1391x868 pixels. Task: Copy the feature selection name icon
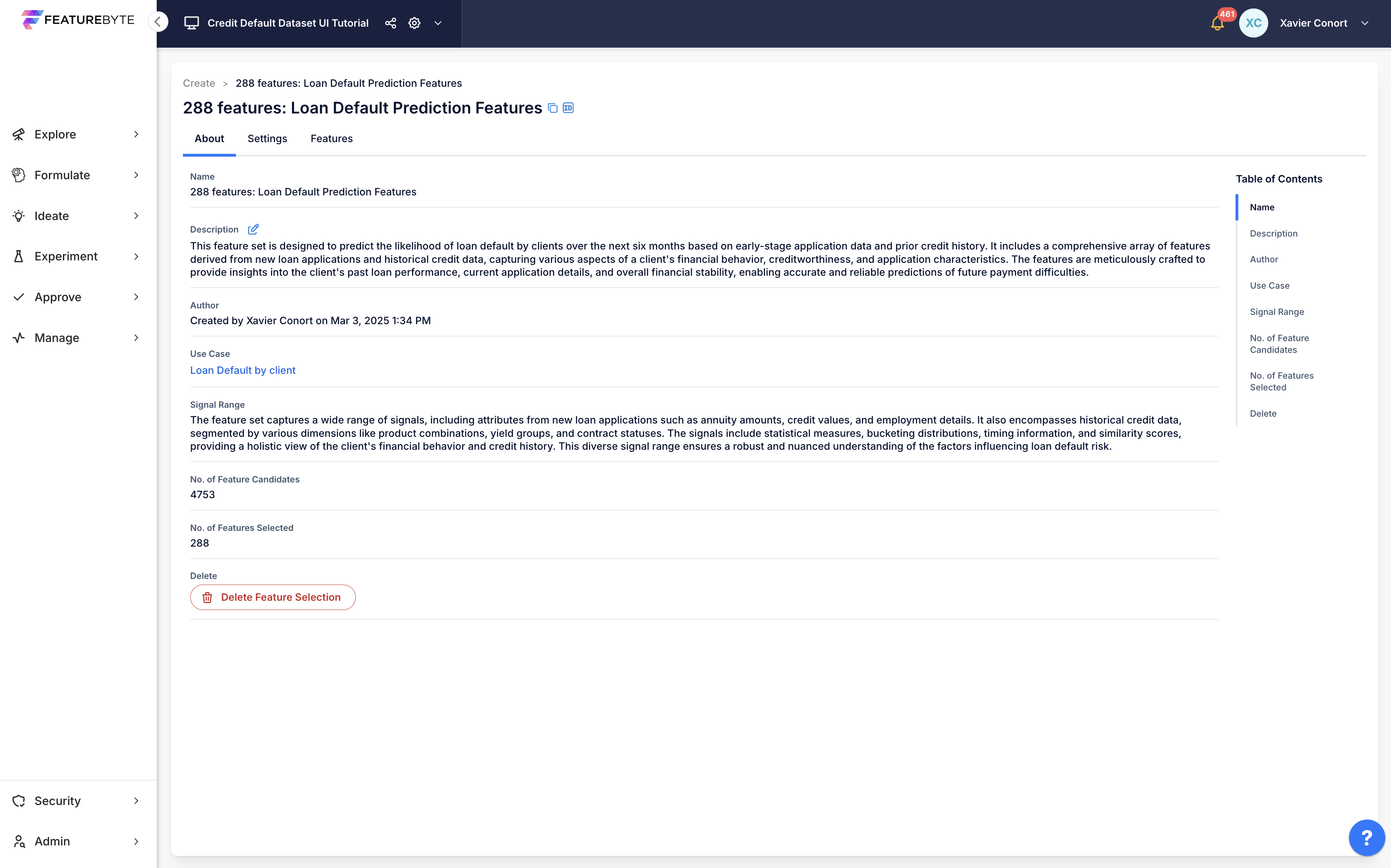553,108
